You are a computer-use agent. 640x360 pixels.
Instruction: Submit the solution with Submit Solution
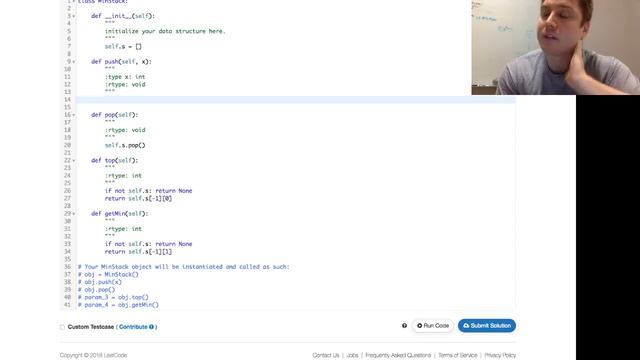pyautogui.click(x=487, y=326)
